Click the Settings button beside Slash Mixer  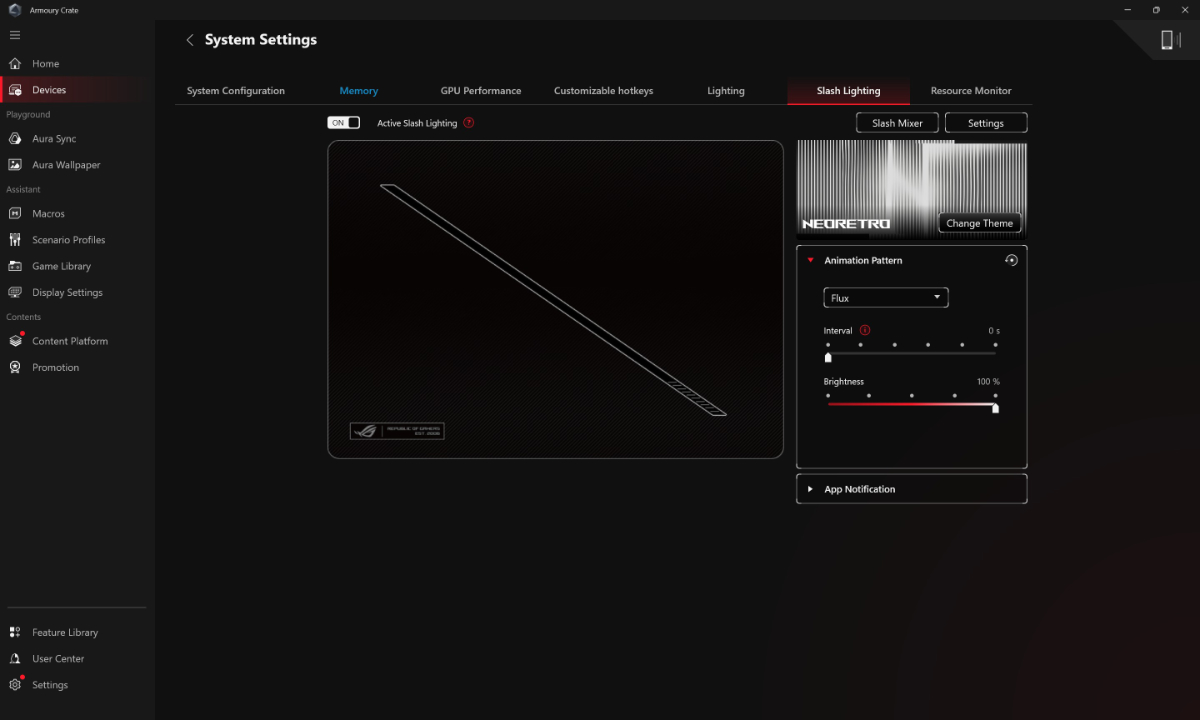(986, 123)
